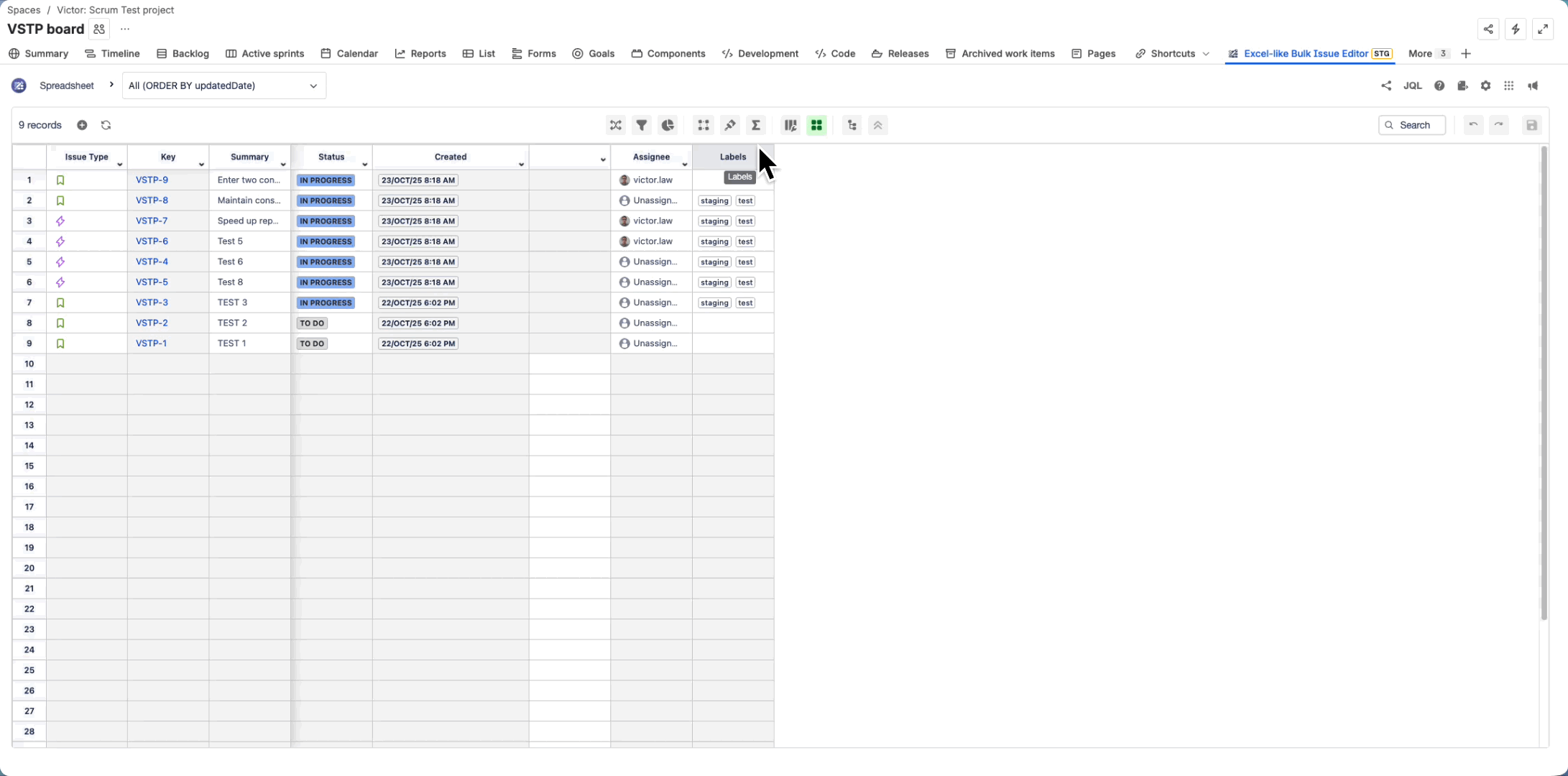Click the export icon near the settings gear
The width and height of the screenshot is (1568, 776).
pos(1462,86)
